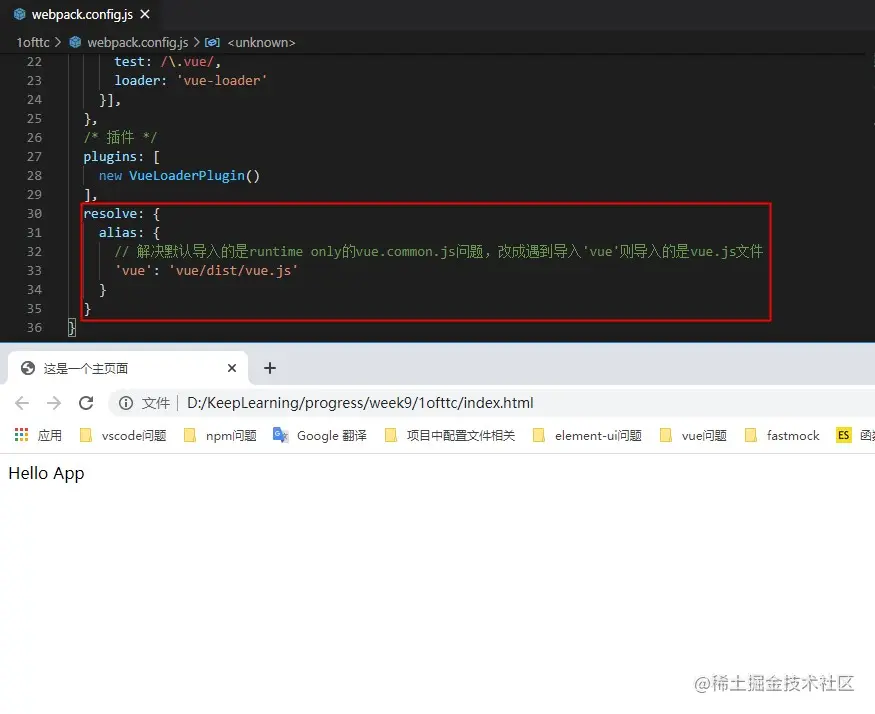Select the browser tab titled 这是一个主页面

click(128, 368)
